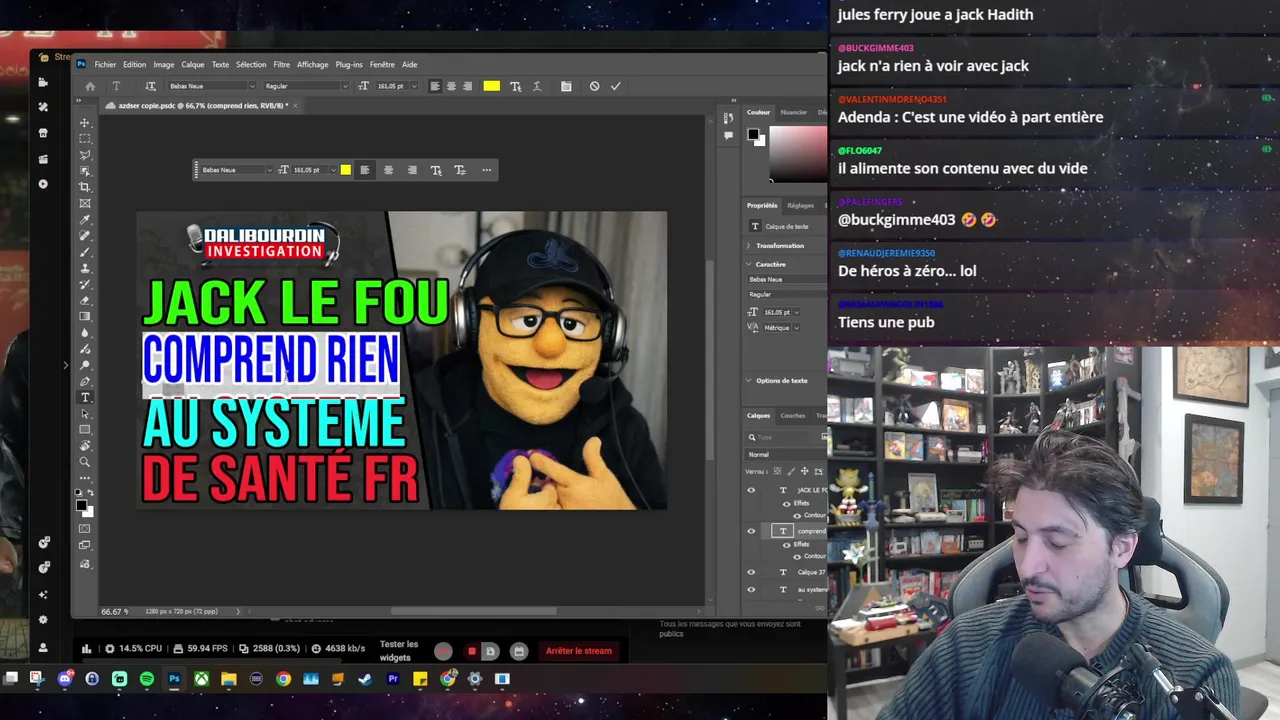Select the Move tool
This screenshot has height=720, width=1280.
[85, 123]
